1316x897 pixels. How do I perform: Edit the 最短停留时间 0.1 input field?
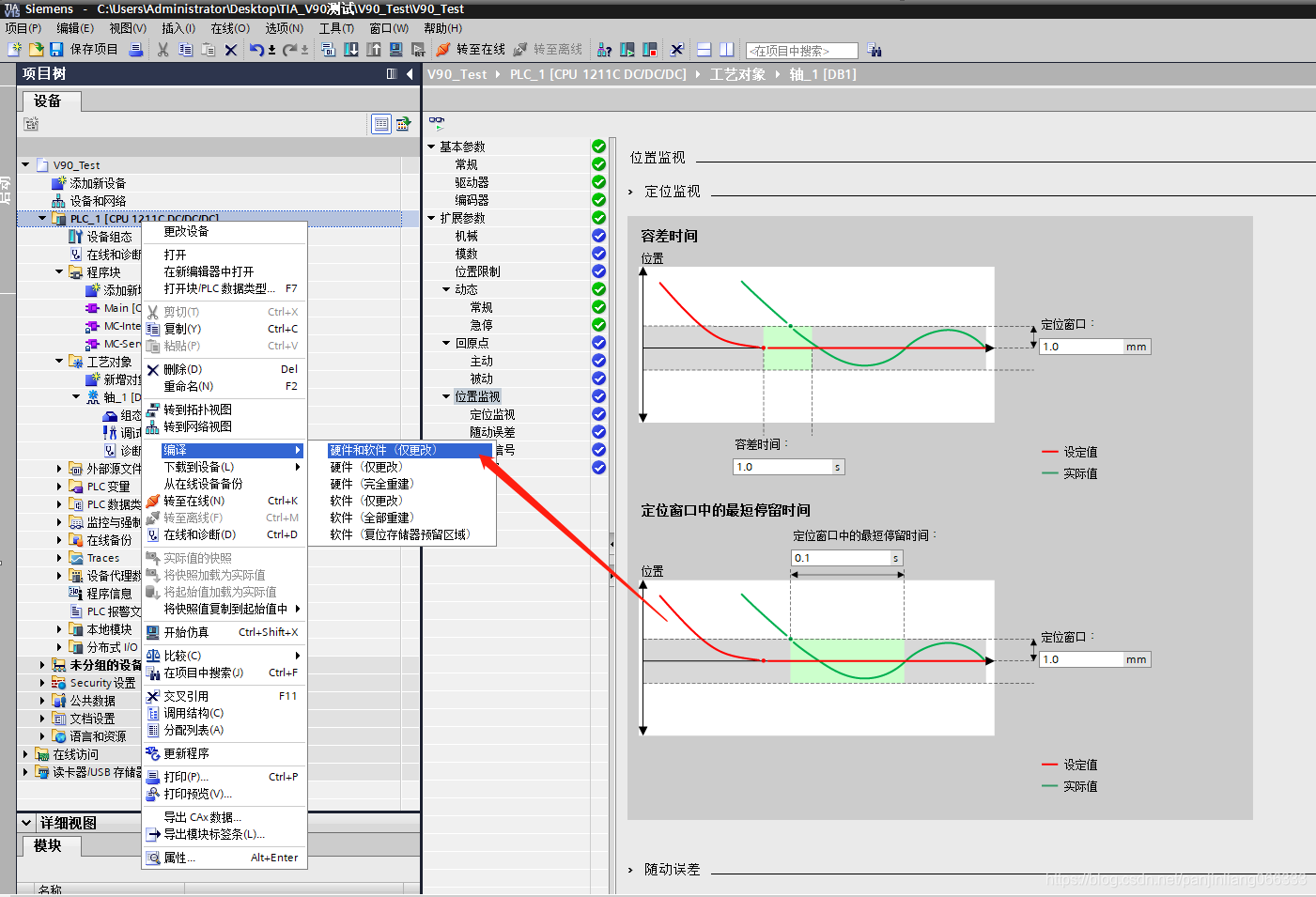(841, 558)
